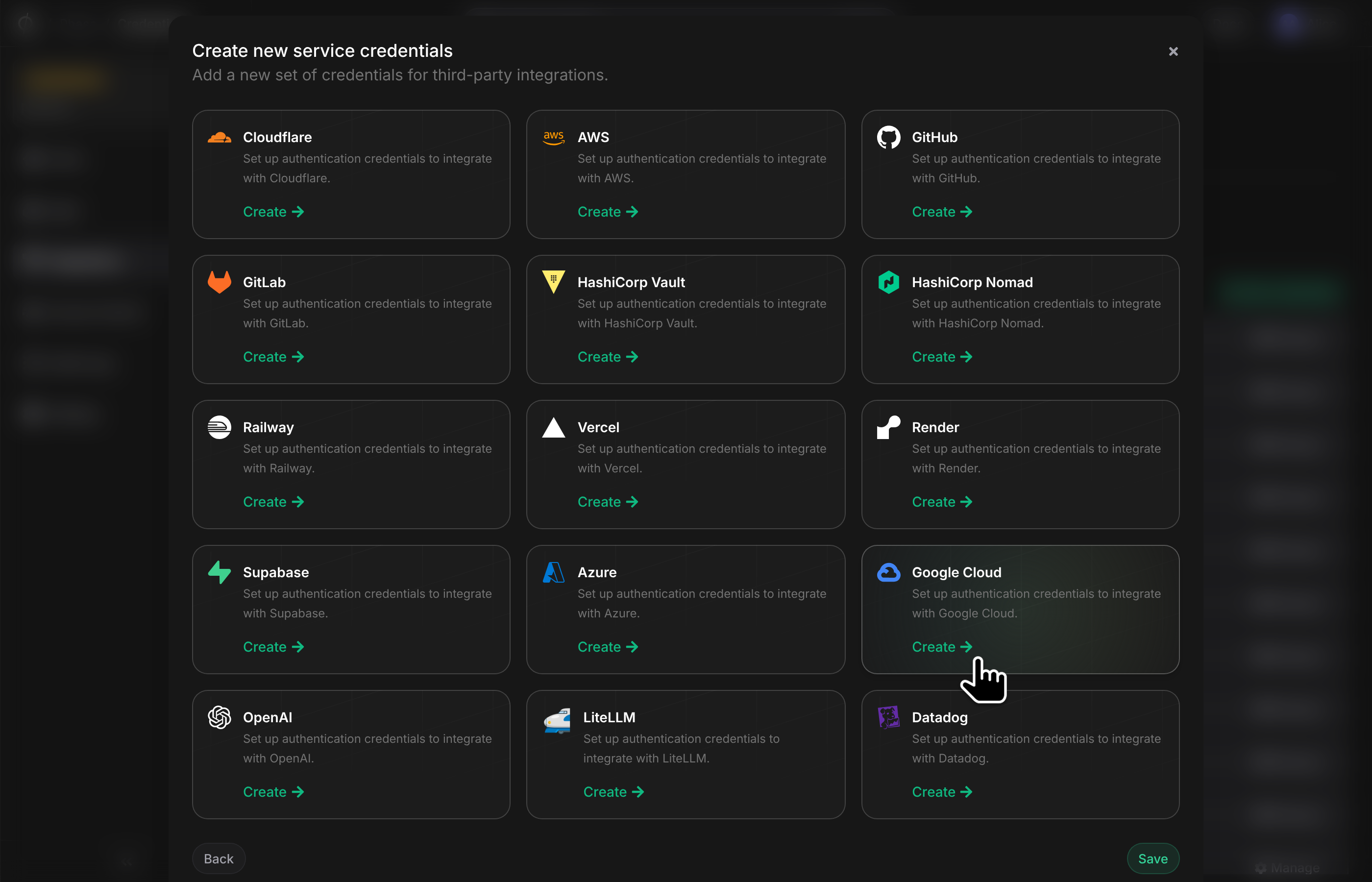Select the Cloudflare card title
The height and width of the screenshot is (882, 1372).
click(277, 138)
